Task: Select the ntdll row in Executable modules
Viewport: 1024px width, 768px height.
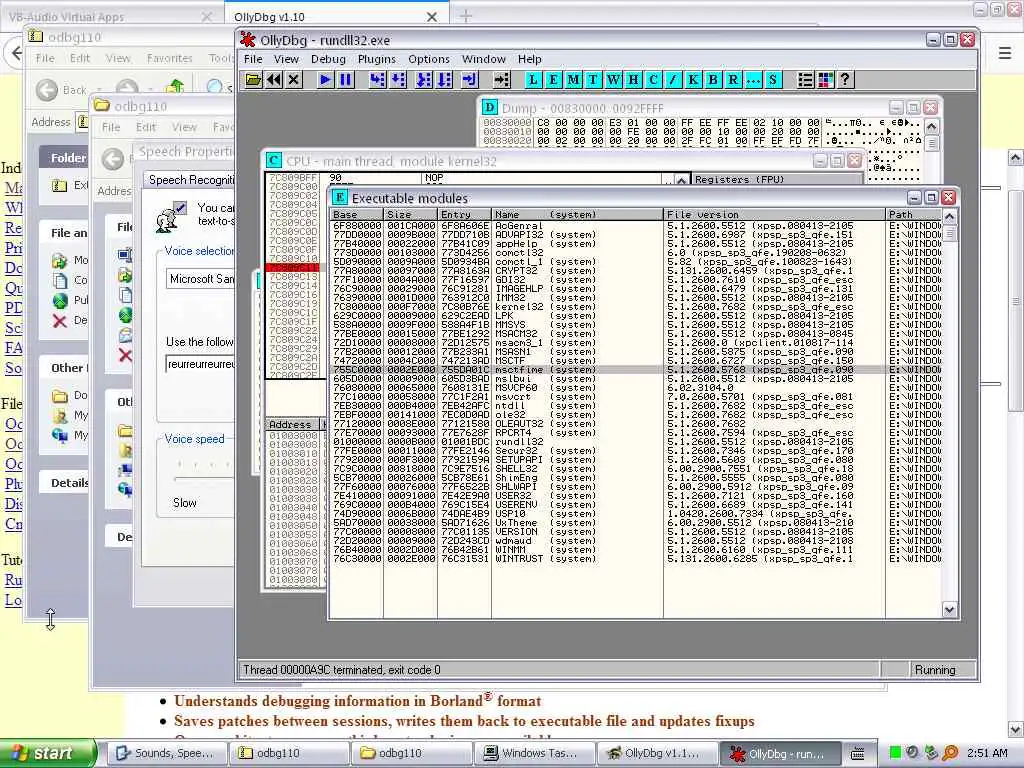Action: point(636,406)
